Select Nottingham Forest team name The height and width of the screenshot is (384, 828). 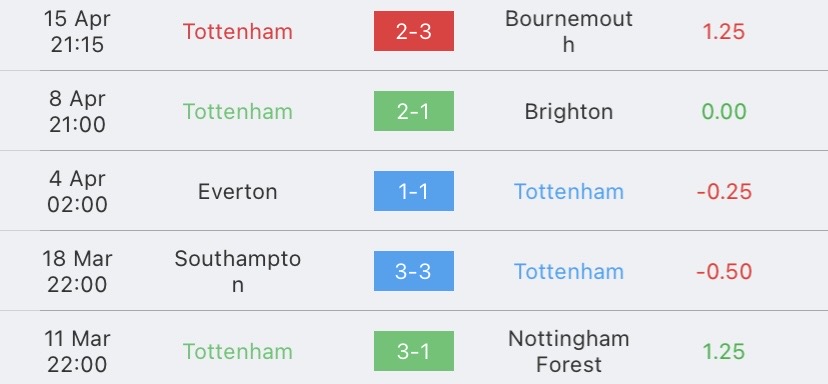pyautogui.click(x=569, y=351)
